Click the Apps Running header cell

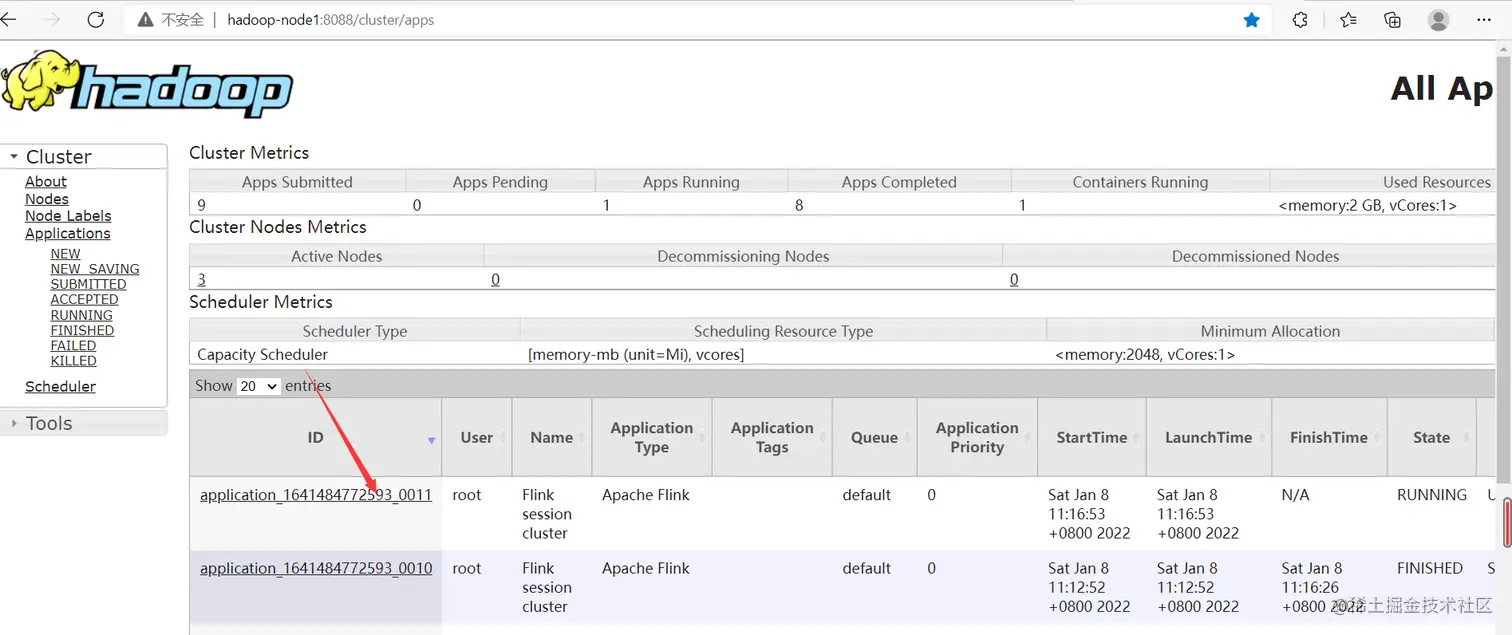point(691,182)
